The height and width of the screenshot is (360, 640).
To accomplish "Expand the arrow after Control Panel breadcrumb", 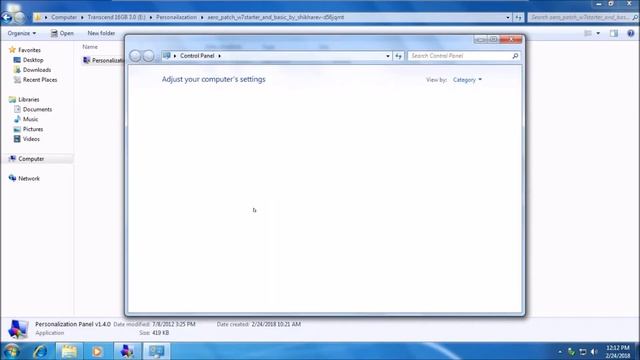I will click(220, 56).
